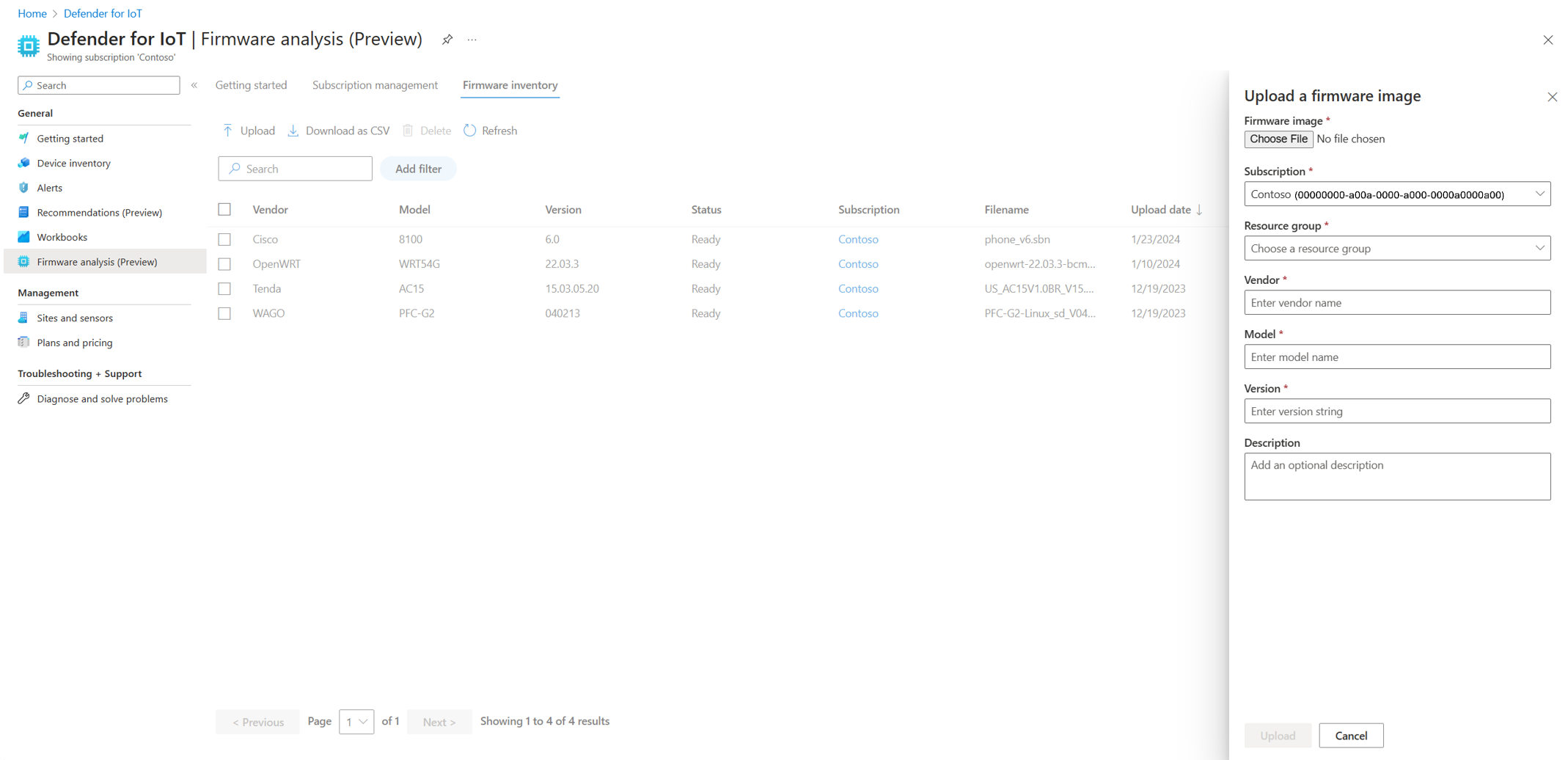The width and height of the screenshot is (1568, 760).
Task: Expand the Resource group dropdown
Action: pyautogui.click(x=1397, y=249)
